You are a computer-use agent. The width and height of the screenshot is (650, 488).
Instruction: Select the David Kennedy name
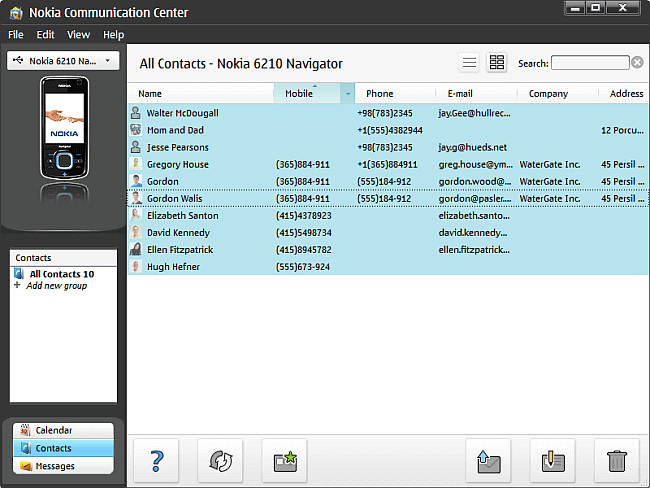178,233
